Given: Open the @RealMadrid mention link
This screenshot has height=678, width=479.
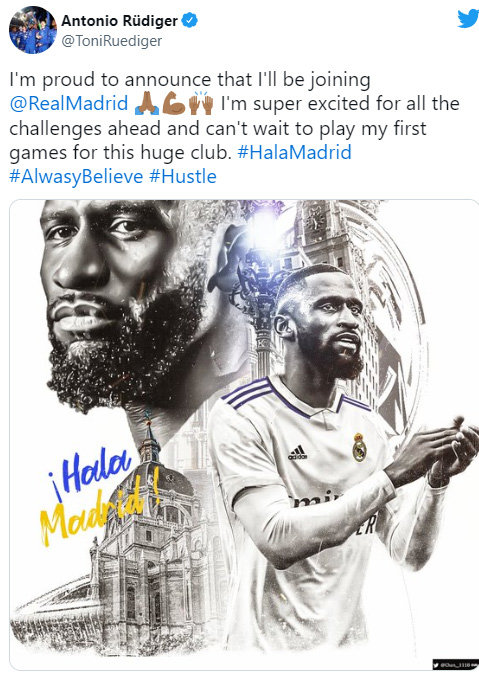Looking at the screenshot, I should (x=69, y=104).
